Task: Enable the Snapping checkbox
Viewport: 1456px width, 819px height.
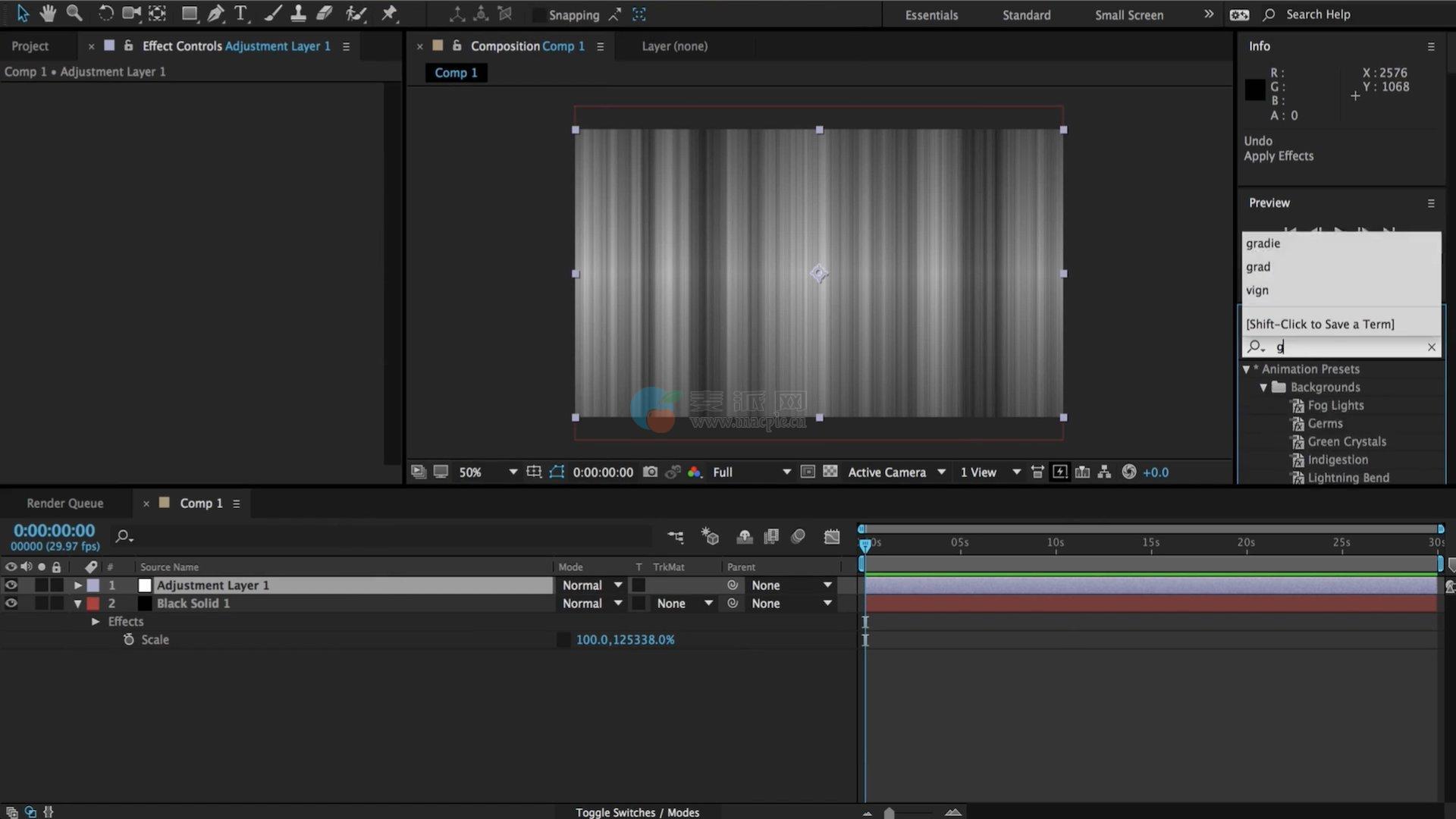Action: (538, 14)
